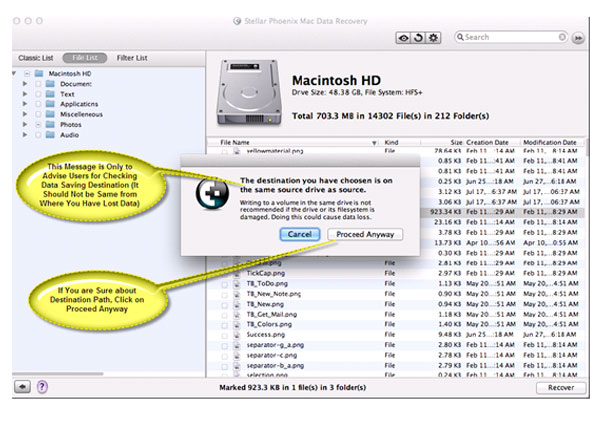
Task: Click the dialog's Stellar Phoenix logo icon
Action: click(212, 193)
